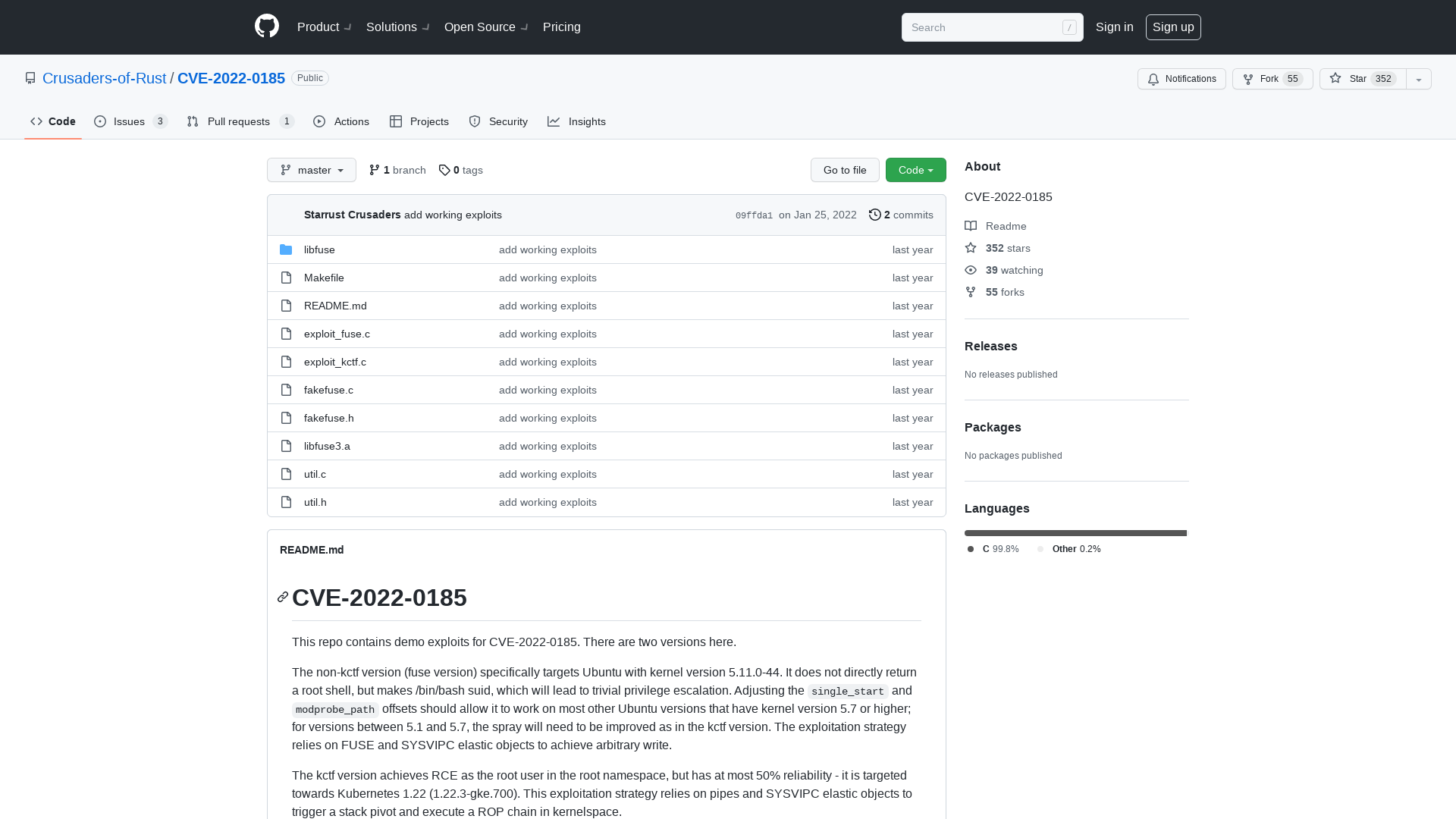
Task: Click the Sign up button
Action: tap(1173, 27)
